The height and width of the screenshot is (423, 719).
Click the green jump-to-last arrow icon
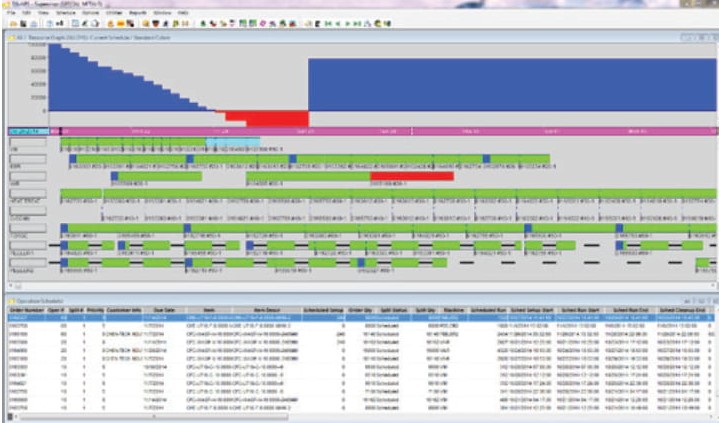(357, 23)
